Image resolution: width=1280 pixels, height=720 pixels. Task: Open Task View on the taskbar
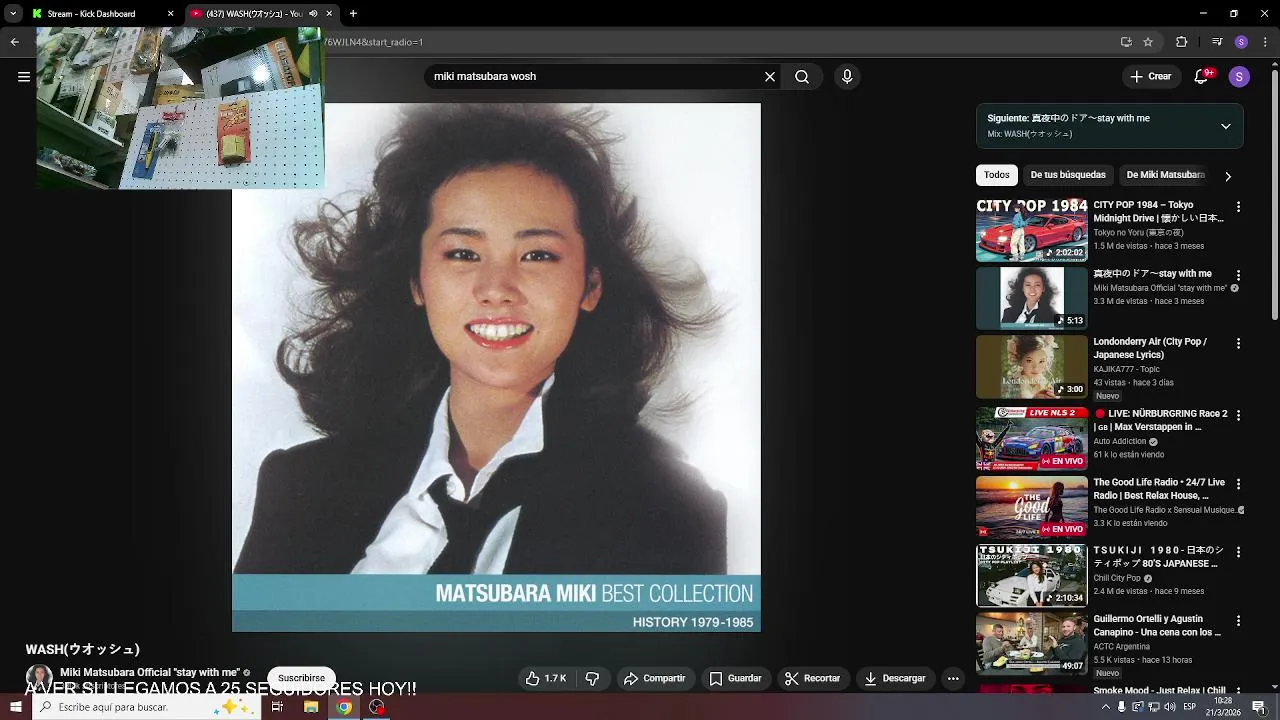pyautogui.click(x=277, y=707)
